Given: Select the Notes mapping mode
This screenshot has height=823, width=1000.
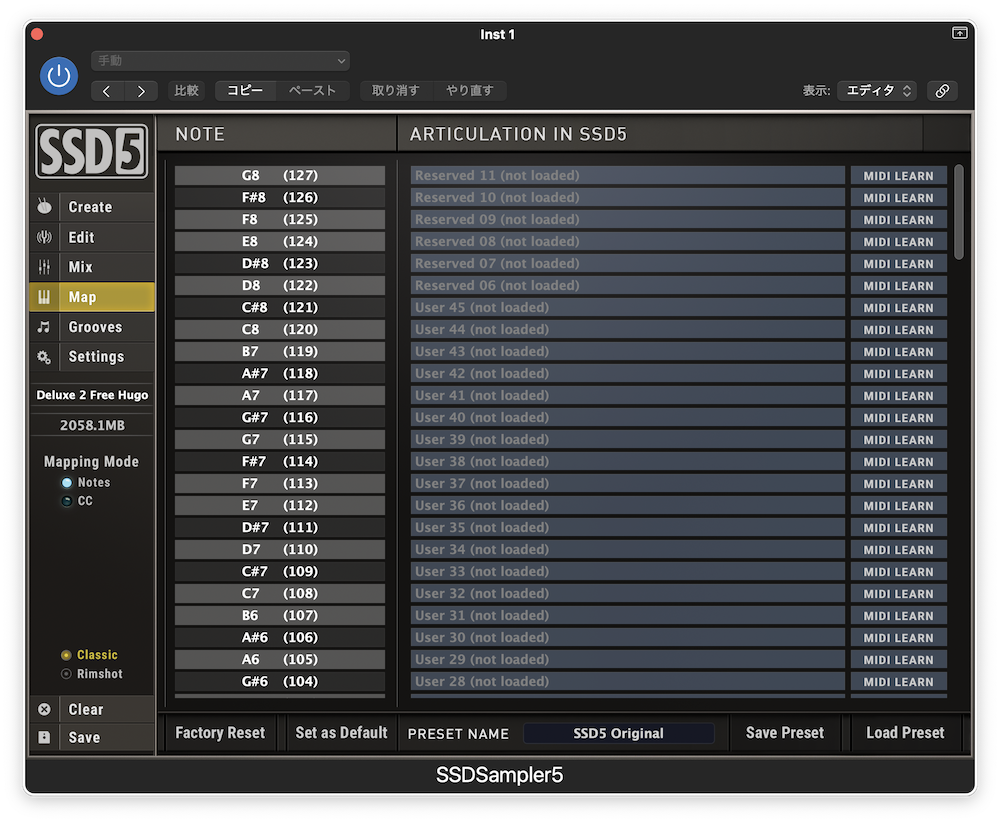Looking at the screenshot, I should (67, 482).
